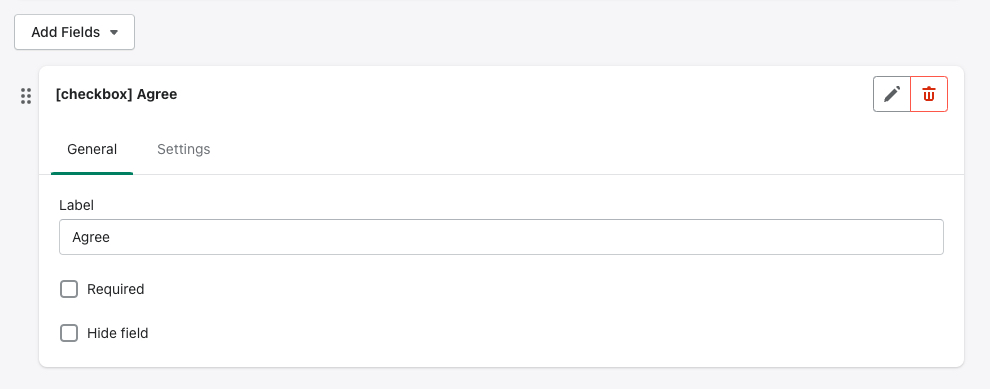Click the "Hide field" text label
The width and height of the screenshot is (990, 389).
point(117,333)
